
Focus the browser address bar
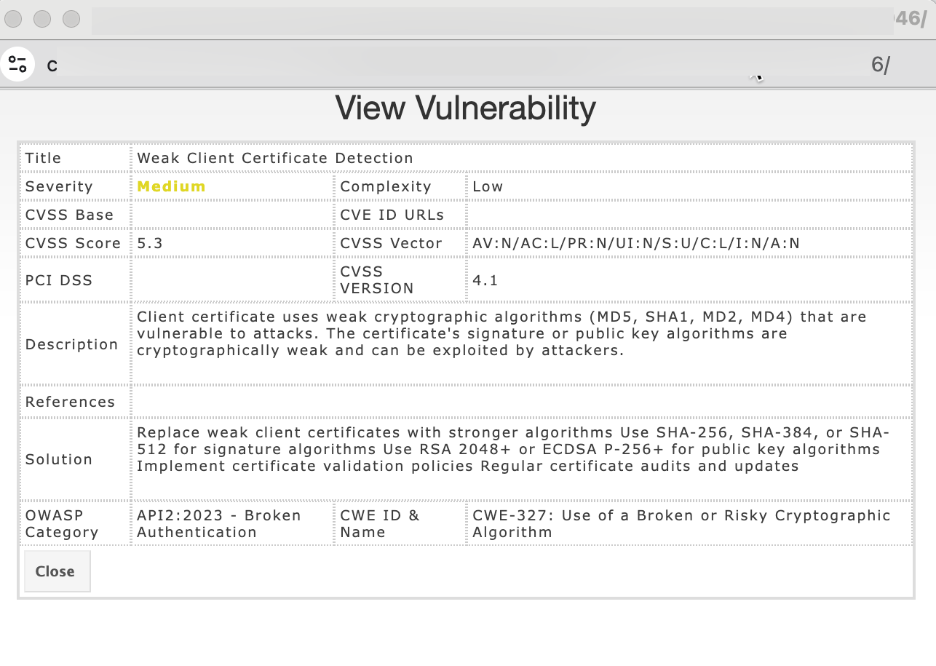coord(450,65)
